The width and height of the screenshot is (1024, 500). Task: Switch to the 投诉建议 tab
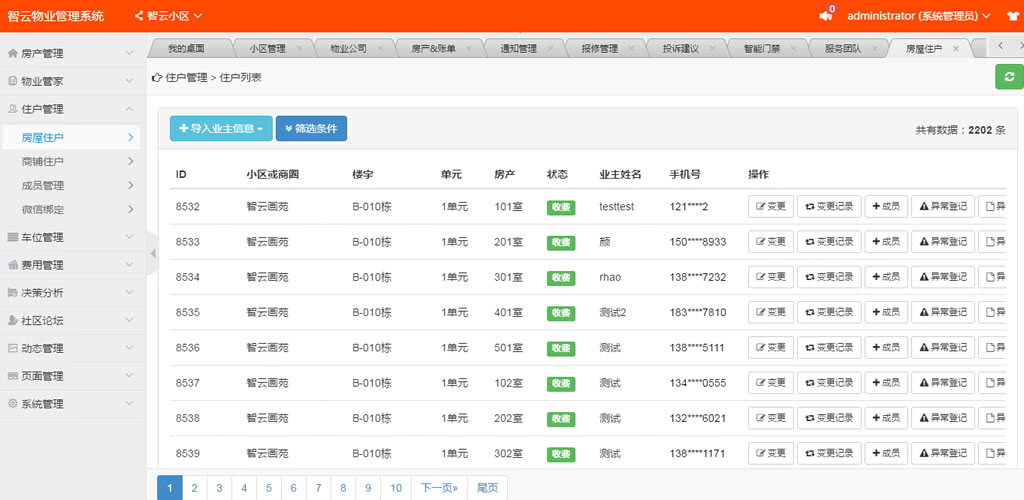[x=680, y=48]
